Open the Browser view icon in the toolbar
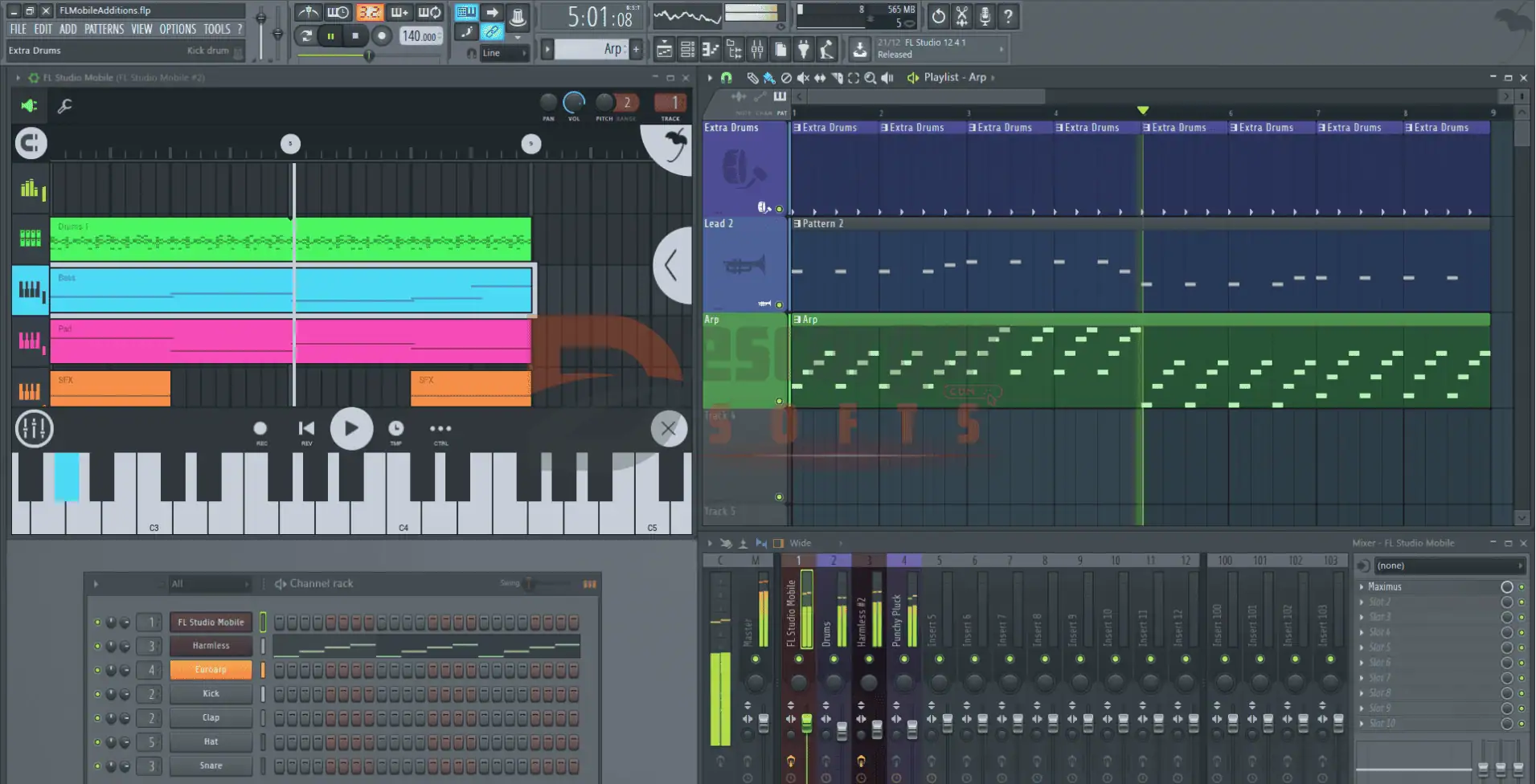Screen dimensions: 1536x784 [734, 50]
